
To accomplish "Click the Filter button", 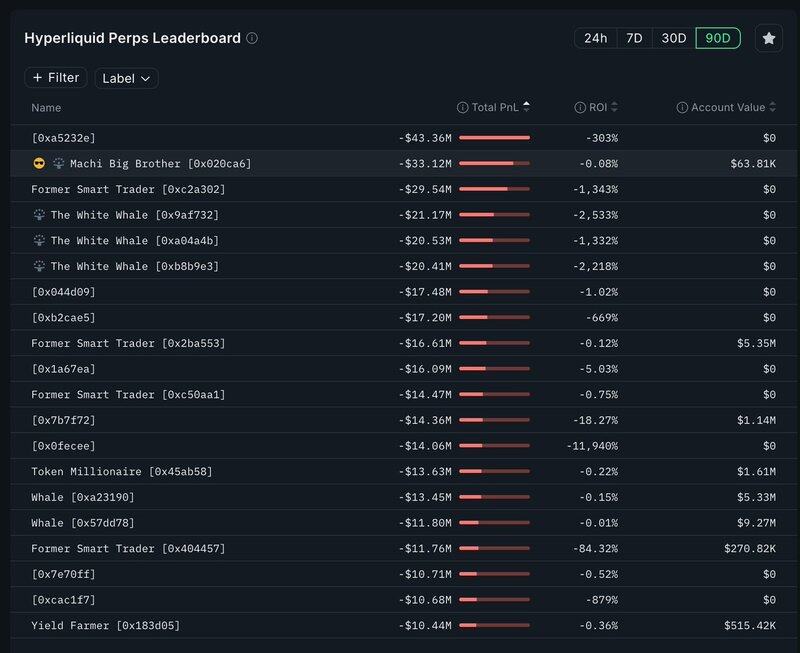I will pos(56,78).
